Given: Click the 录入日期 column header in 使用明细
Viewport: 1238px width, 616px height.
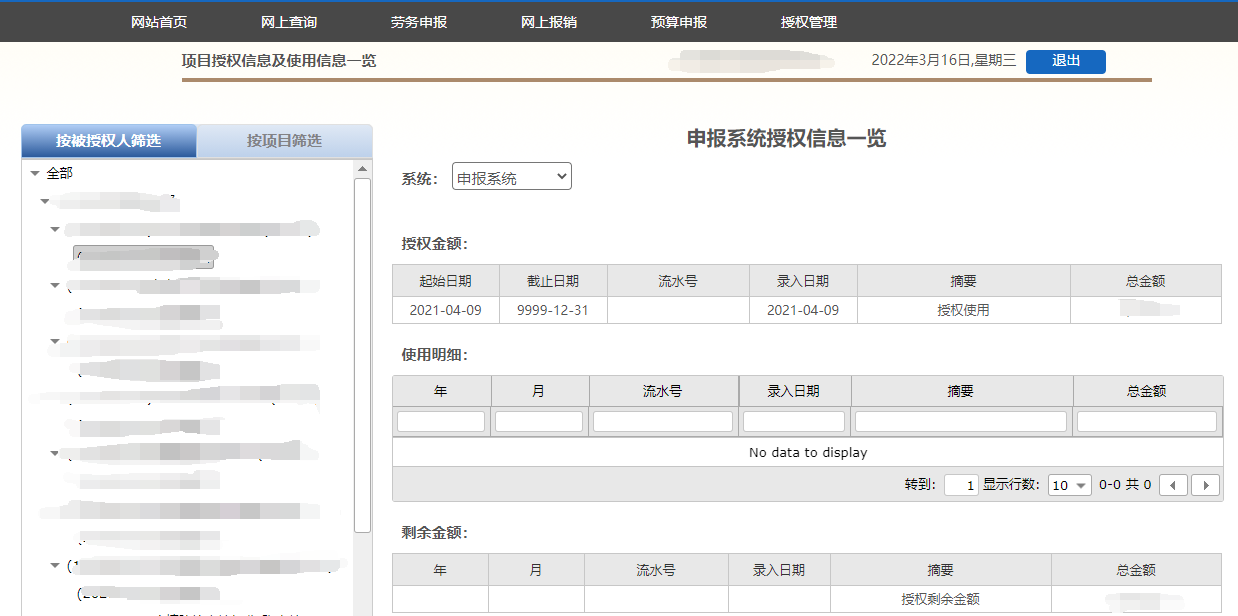Looking at the screenshot, I should pyautogui.click(x=794, y=391).
